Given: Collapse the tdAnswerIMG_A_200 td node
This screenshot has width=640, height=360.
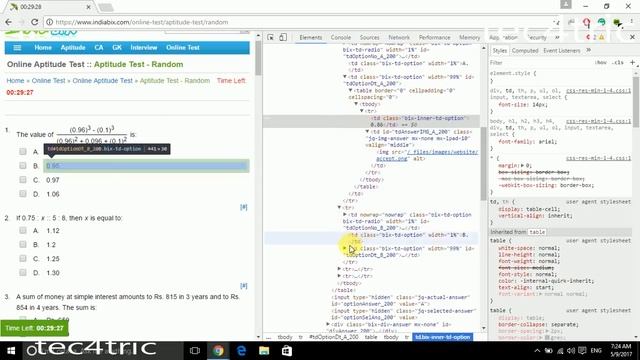Looking at the screenshot, I should click(367, 131).
